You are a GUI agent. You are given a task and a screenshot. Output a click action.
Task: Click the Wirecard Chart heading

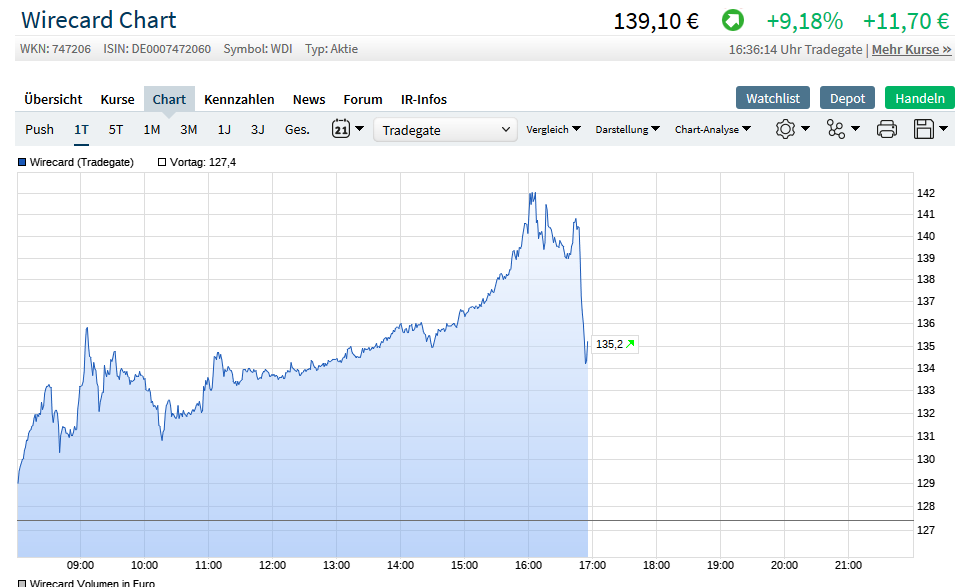point(99,20)
